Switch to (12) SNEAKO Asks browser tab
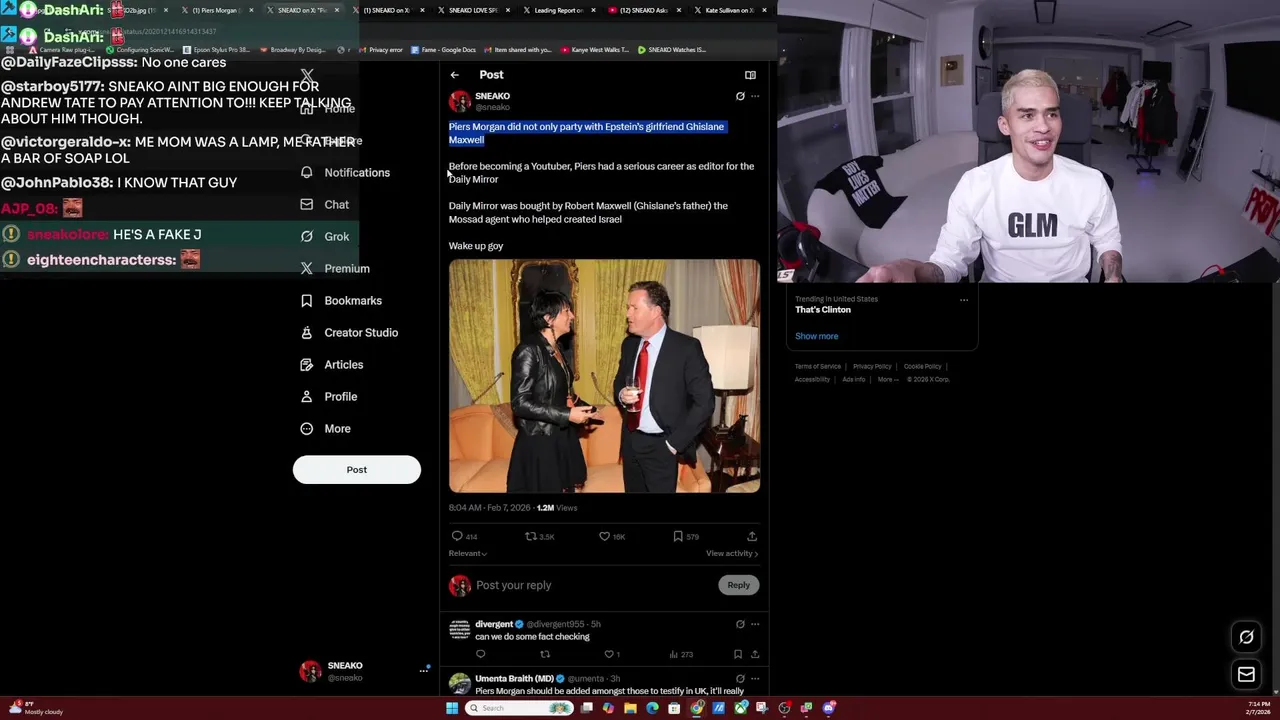This screenshot has height=720, width=1280. (x=643, y=10)
